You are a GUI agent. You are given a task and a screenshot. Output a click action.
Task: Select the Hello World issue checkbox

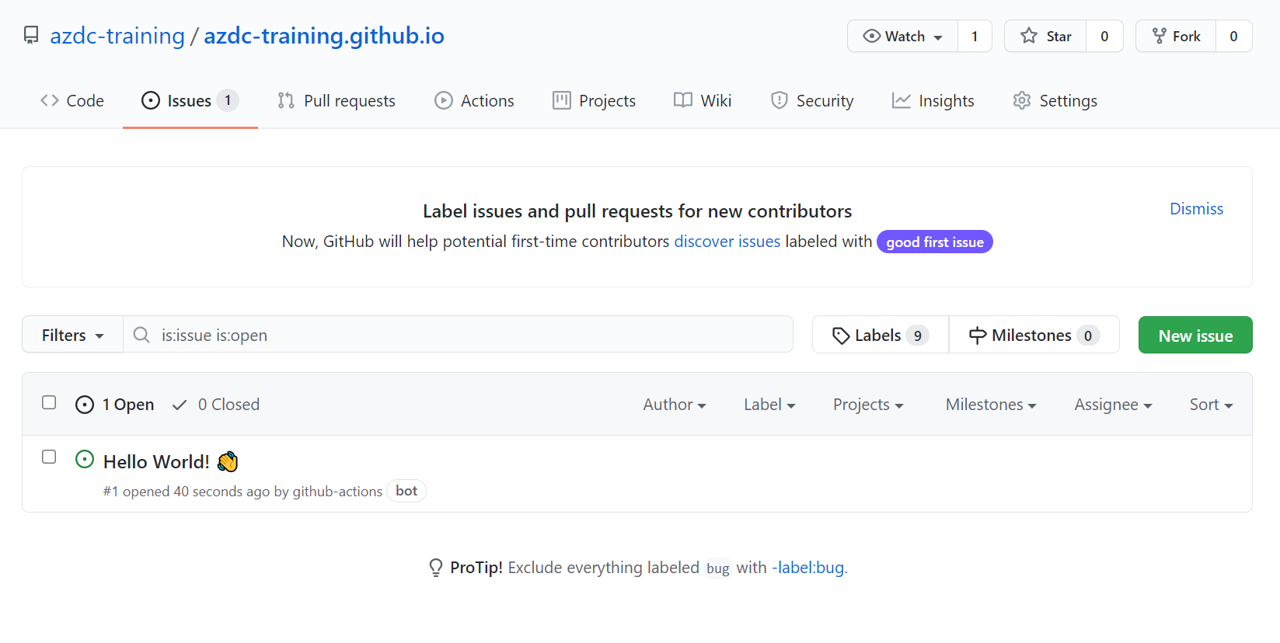pyautogui.click(x=49, y=456)
